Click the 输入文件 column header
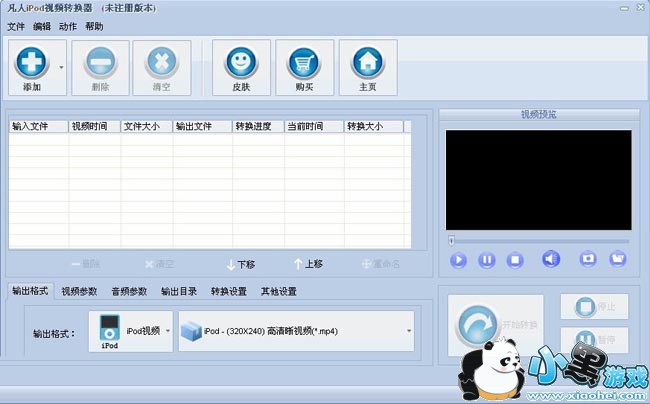The height and width of the screenshot is (404, 650). [x=39, y=126]
